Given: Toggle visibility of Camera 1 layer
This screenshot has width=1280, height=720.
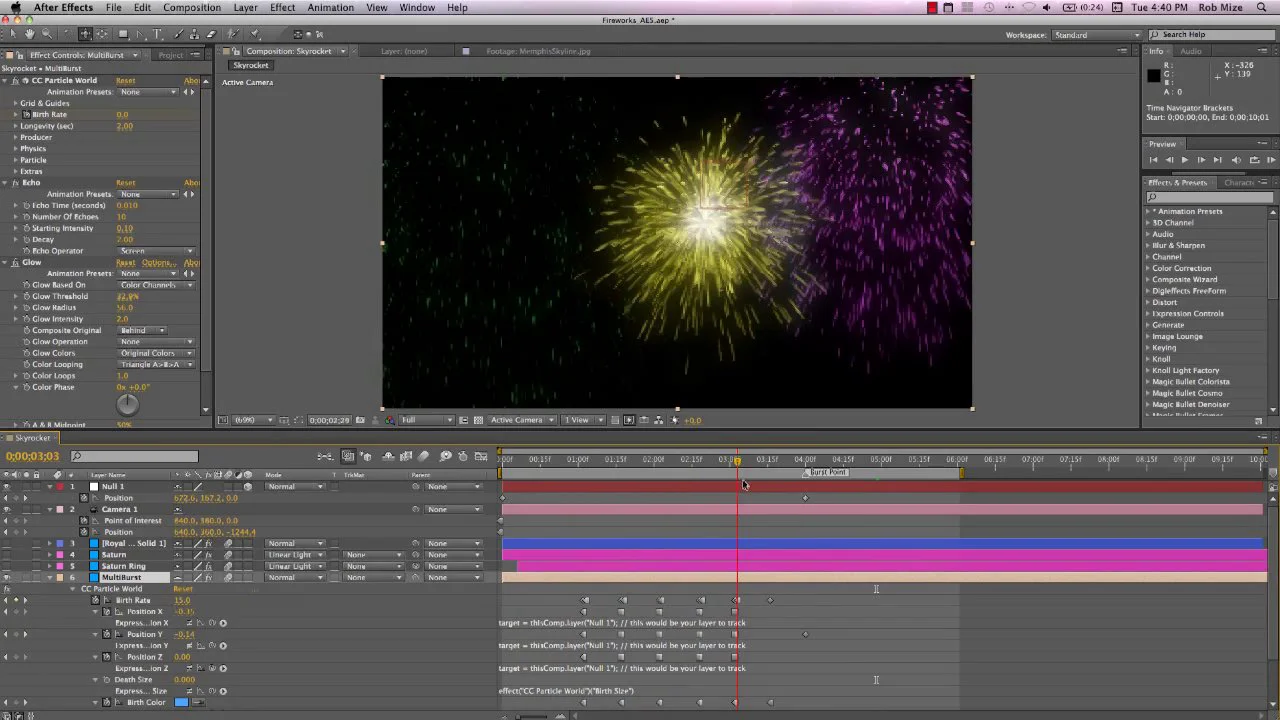Looking at the screenshot, I should [7, 509].
